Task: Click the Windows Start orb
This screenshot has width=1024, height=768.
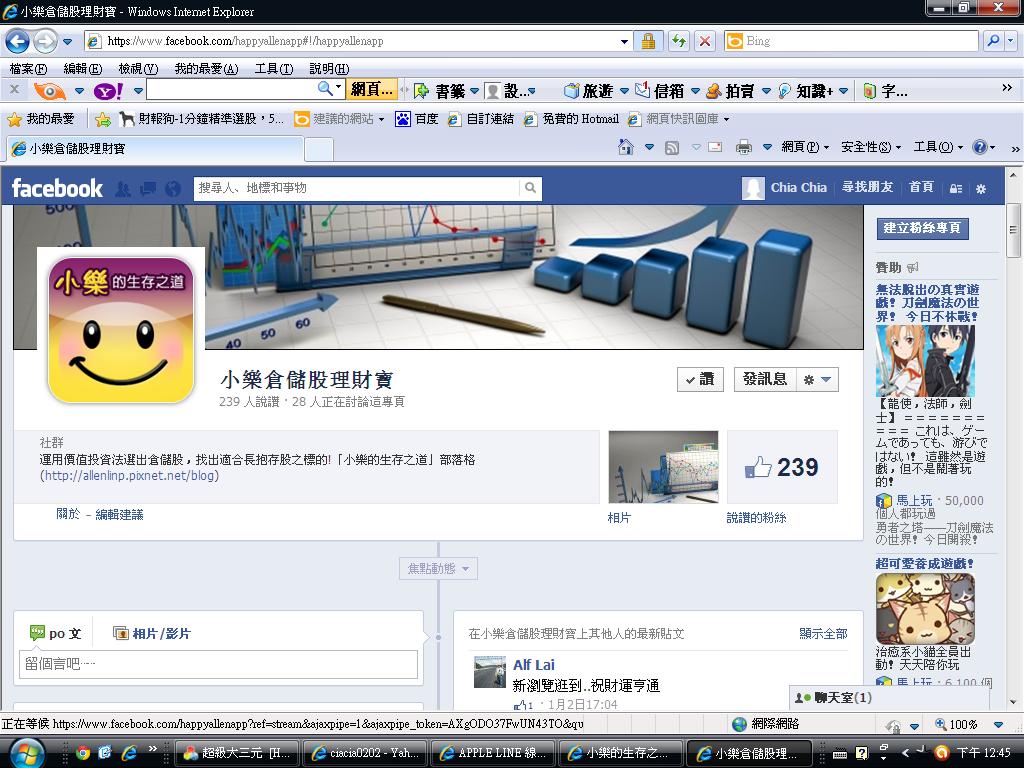Action: (26, 752)
